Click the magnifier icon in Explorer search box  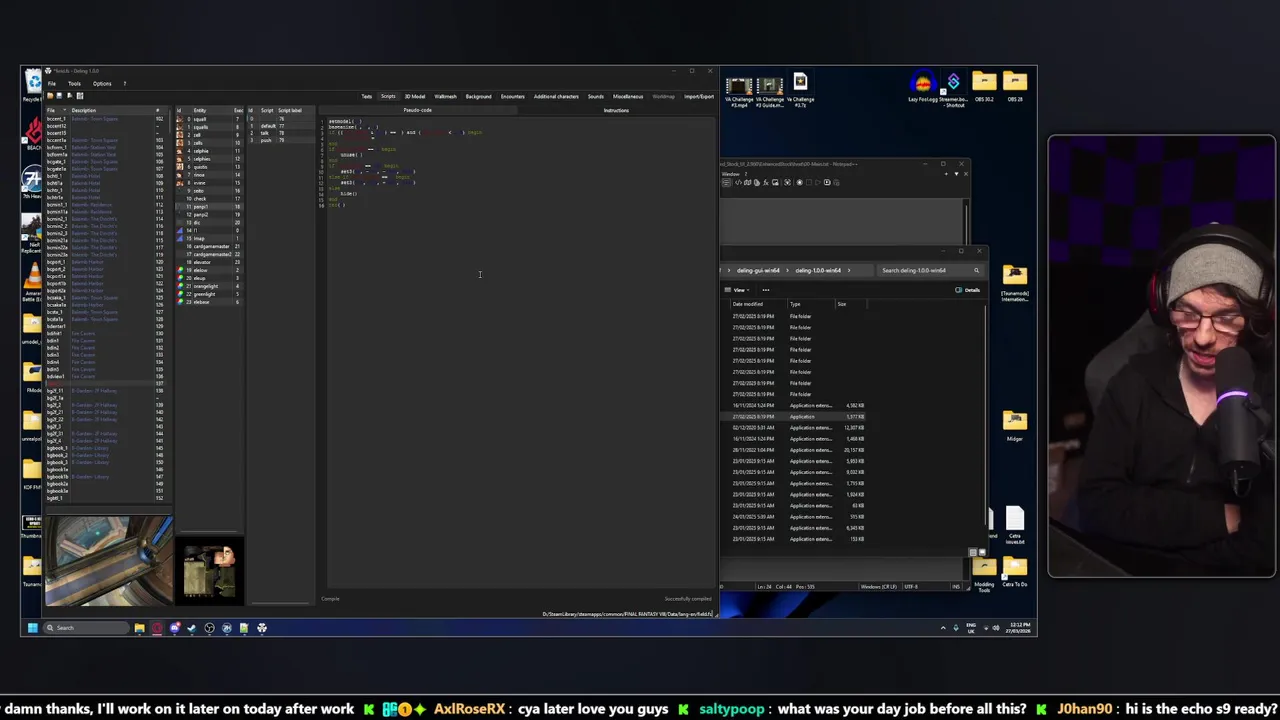[x=976, y=270]
